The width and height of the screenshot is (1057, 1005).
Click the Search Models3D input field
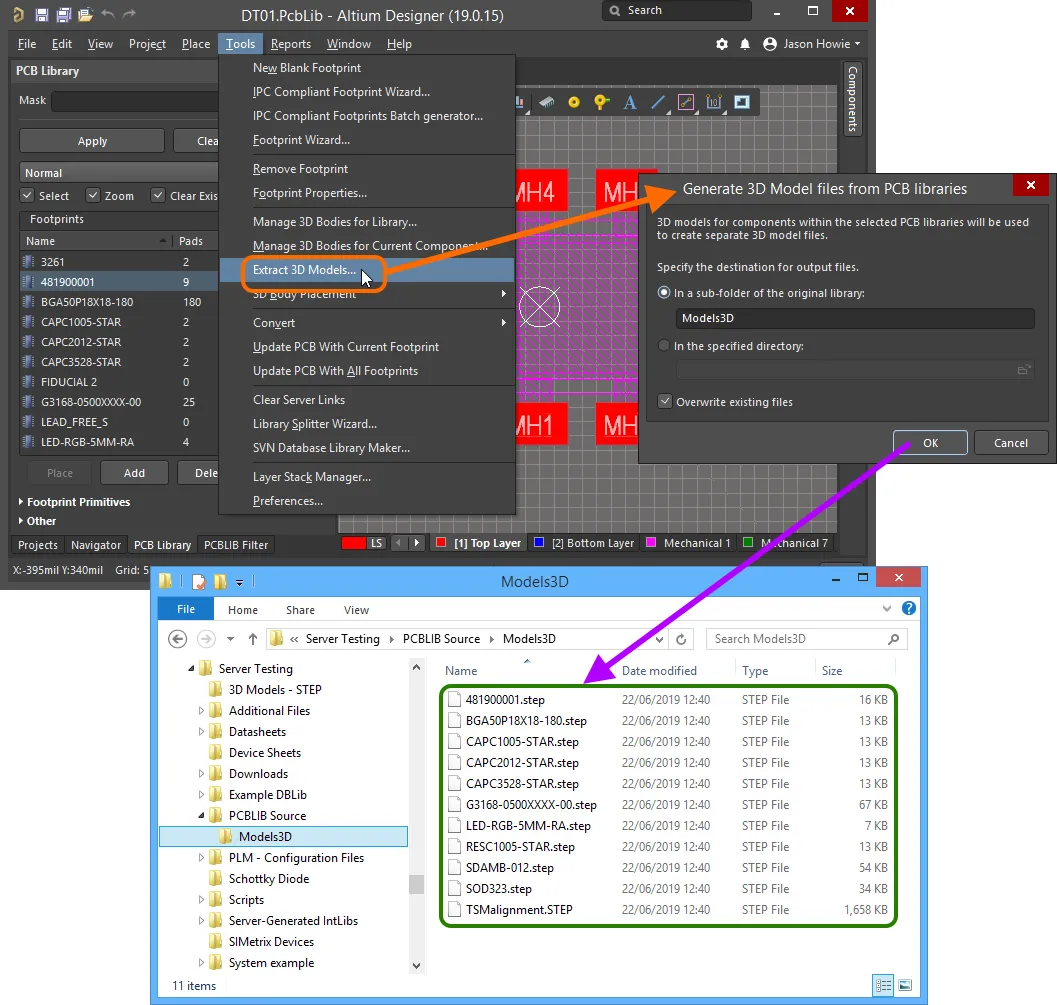[806, 639]
